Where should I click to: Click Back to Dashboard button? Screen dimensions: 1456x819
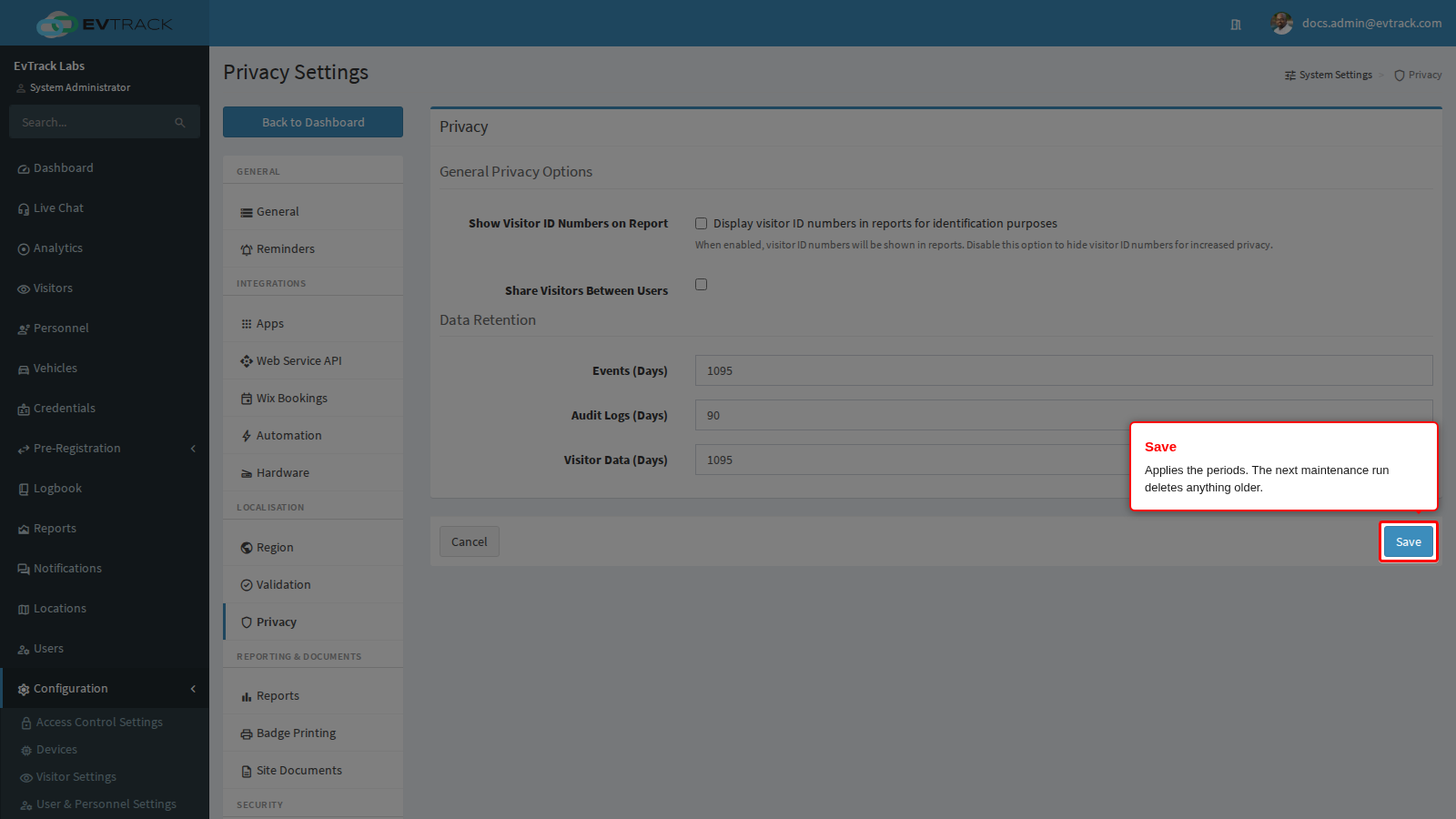click(x=313, y=122)
